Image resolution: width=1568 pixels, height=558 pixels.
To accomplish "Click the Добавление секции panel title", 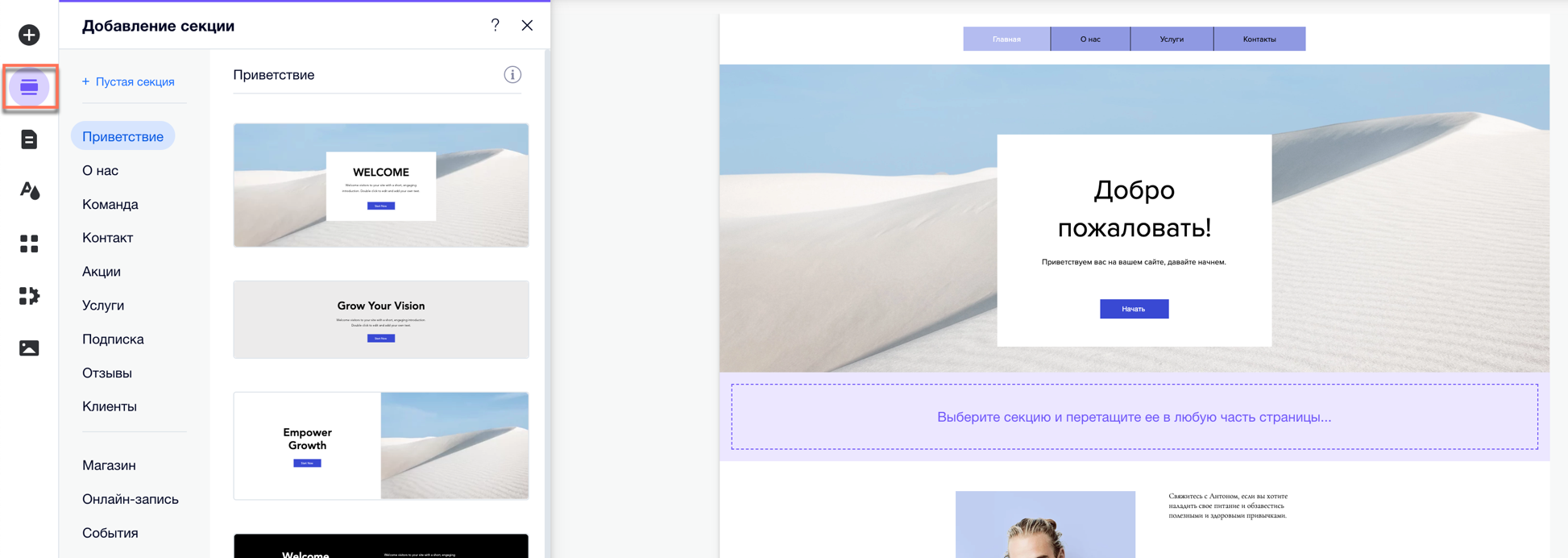I will click(158, 26).
